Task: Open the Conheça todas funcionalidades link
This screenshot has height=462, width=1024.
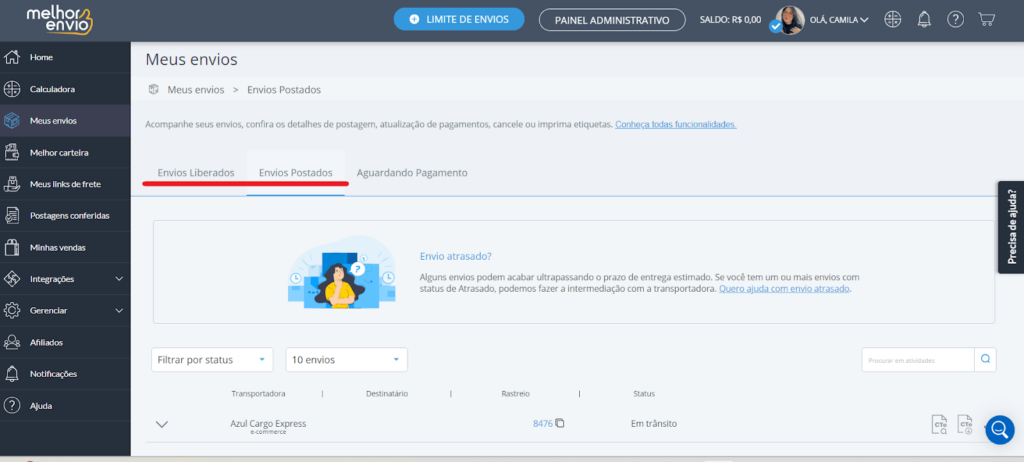Action: 676,124
